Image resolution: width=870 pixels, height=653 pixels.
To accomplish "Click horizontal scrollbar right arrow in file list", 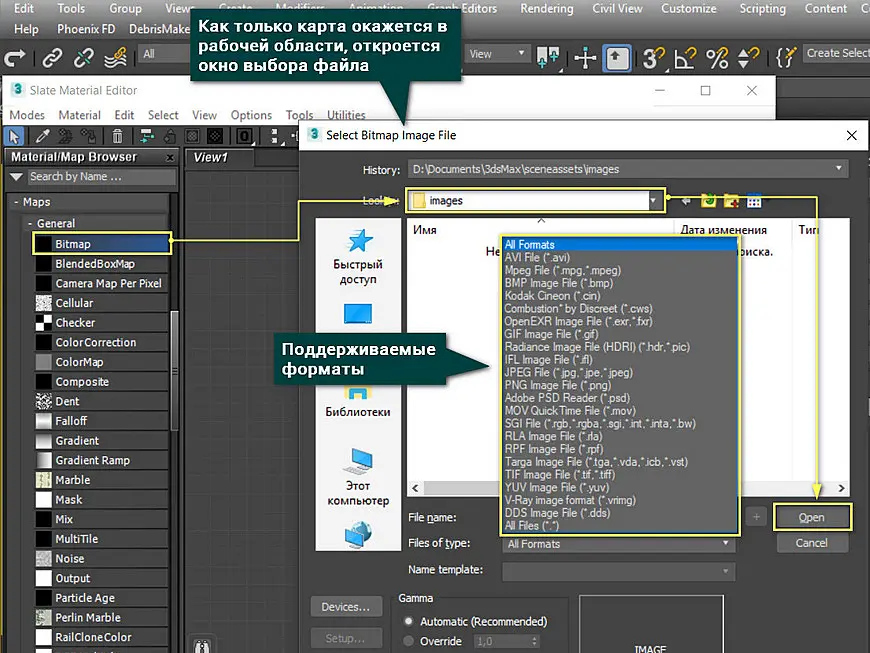I will 841,488.
